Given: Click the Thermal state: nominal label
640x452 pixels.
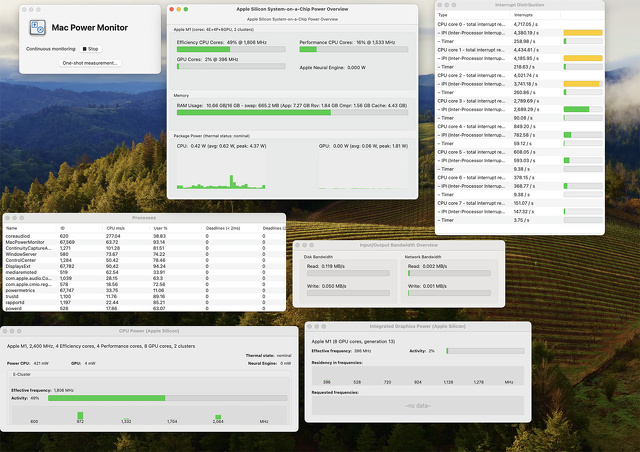Looking at the screenshot, I should [269, 356].
